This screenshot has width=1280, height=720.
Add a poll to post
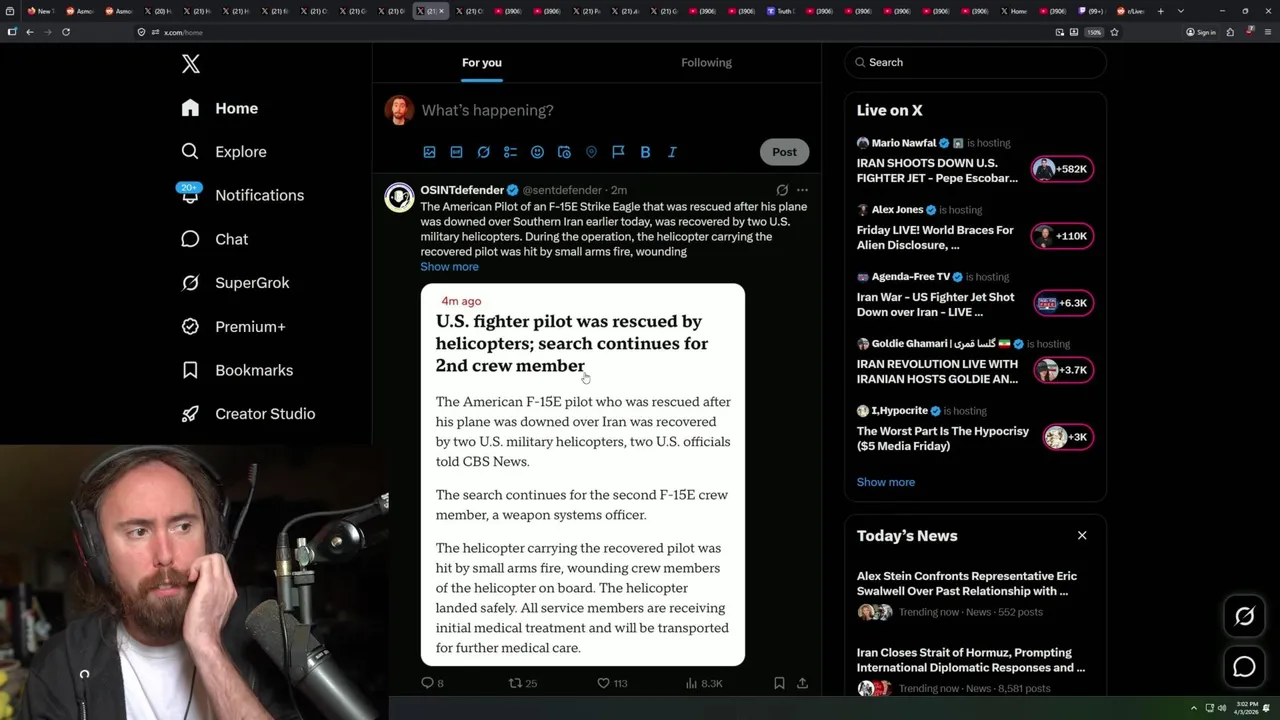(510, 152)
